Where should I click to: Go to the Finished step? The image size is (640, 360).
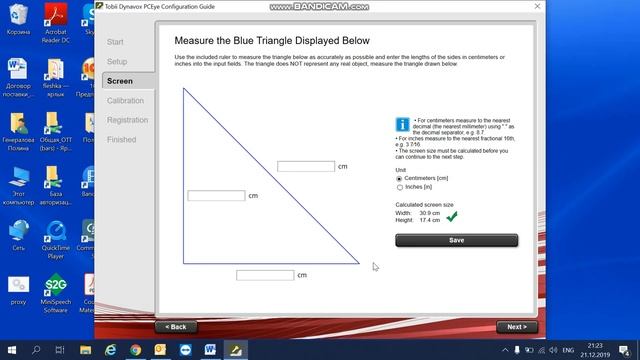122,140
